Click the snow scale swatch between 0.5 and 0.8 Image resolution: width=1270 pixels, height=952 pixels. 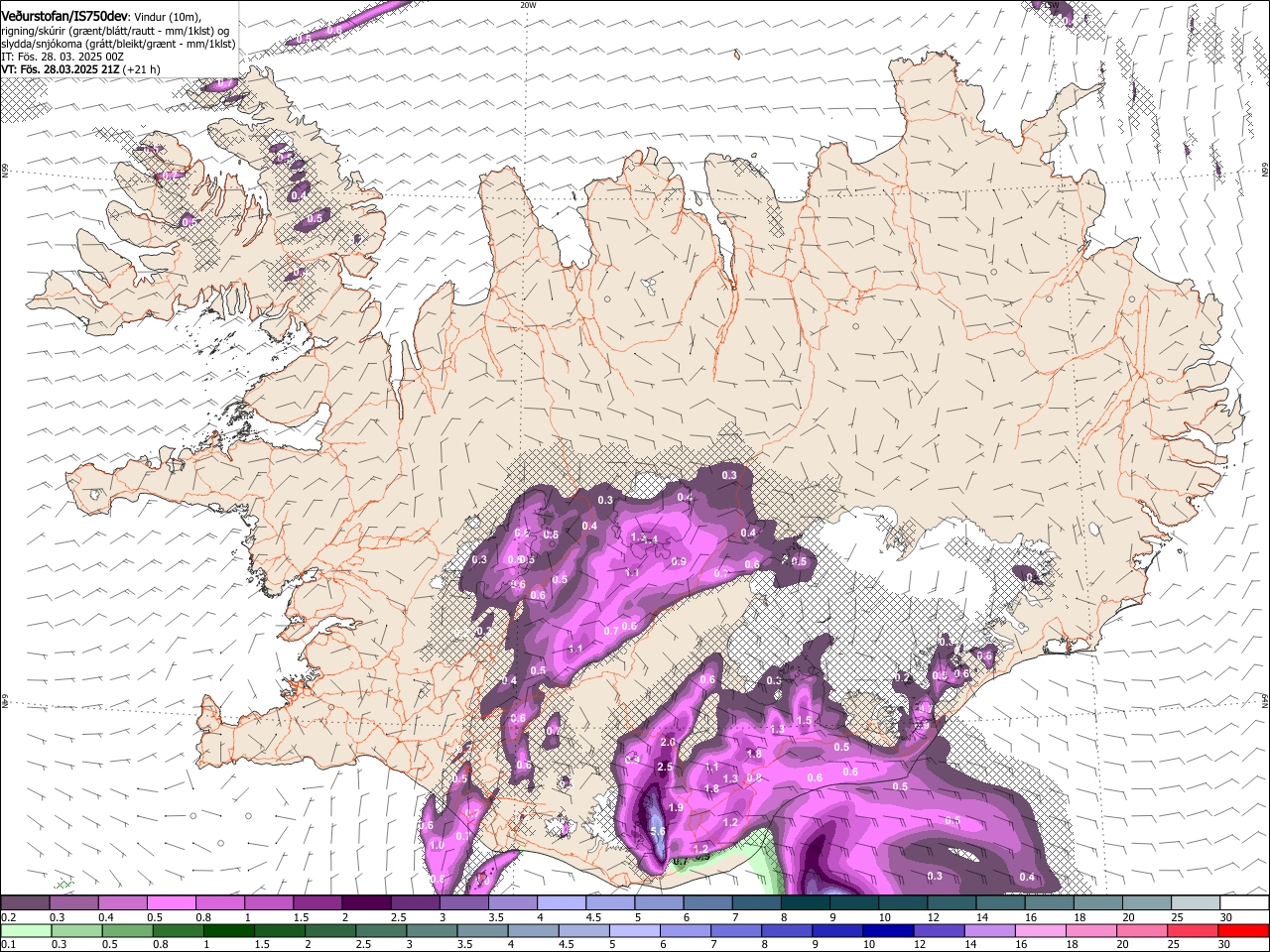pos(173,903)
